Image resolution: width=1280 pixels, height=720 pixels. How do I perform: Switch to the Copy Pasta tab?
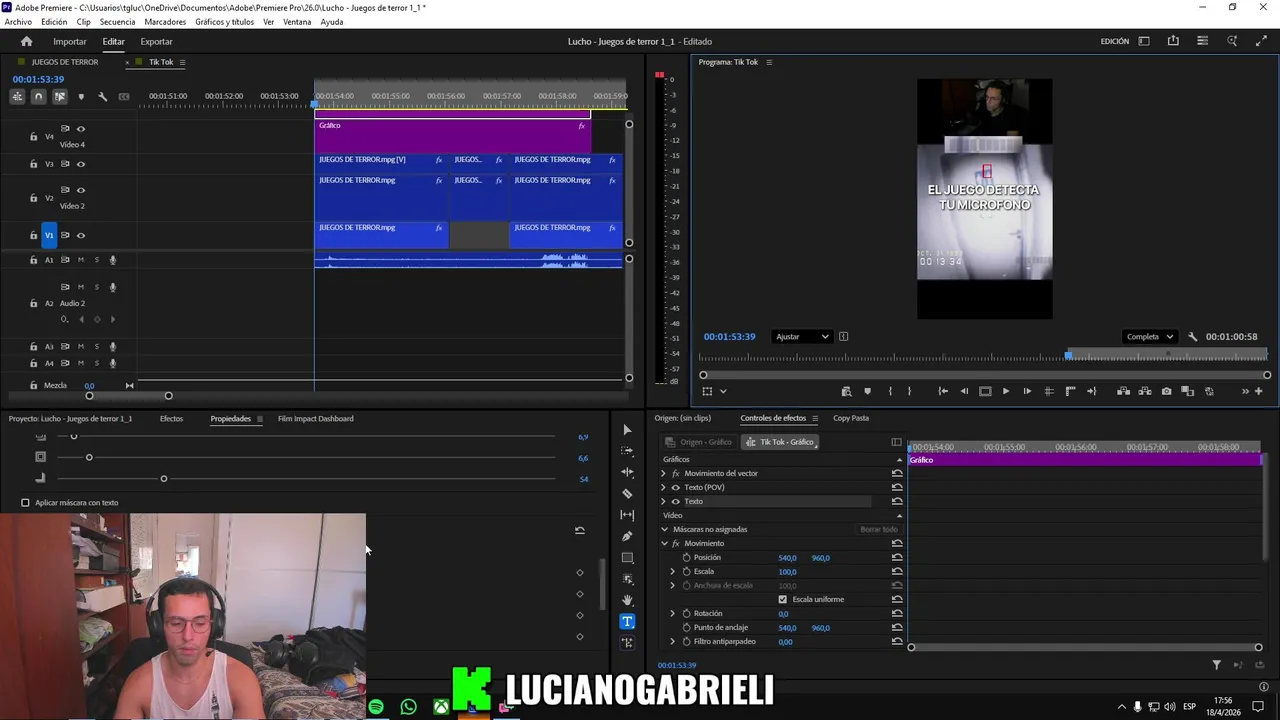click(x=851, y=418)
